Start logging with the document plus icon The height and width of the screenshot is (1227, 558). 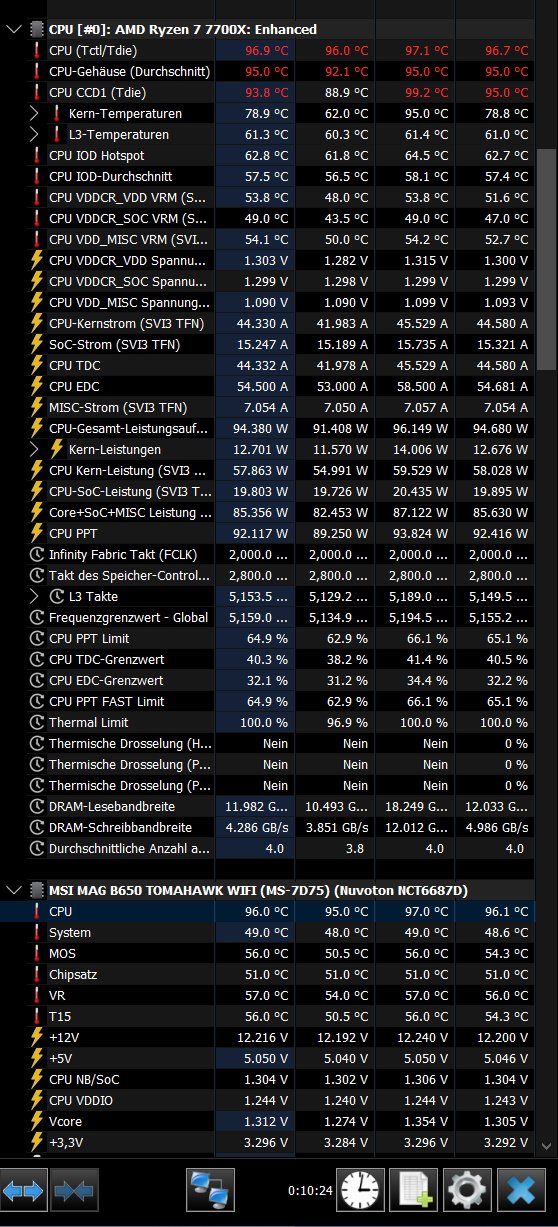tap(413, 1190)
